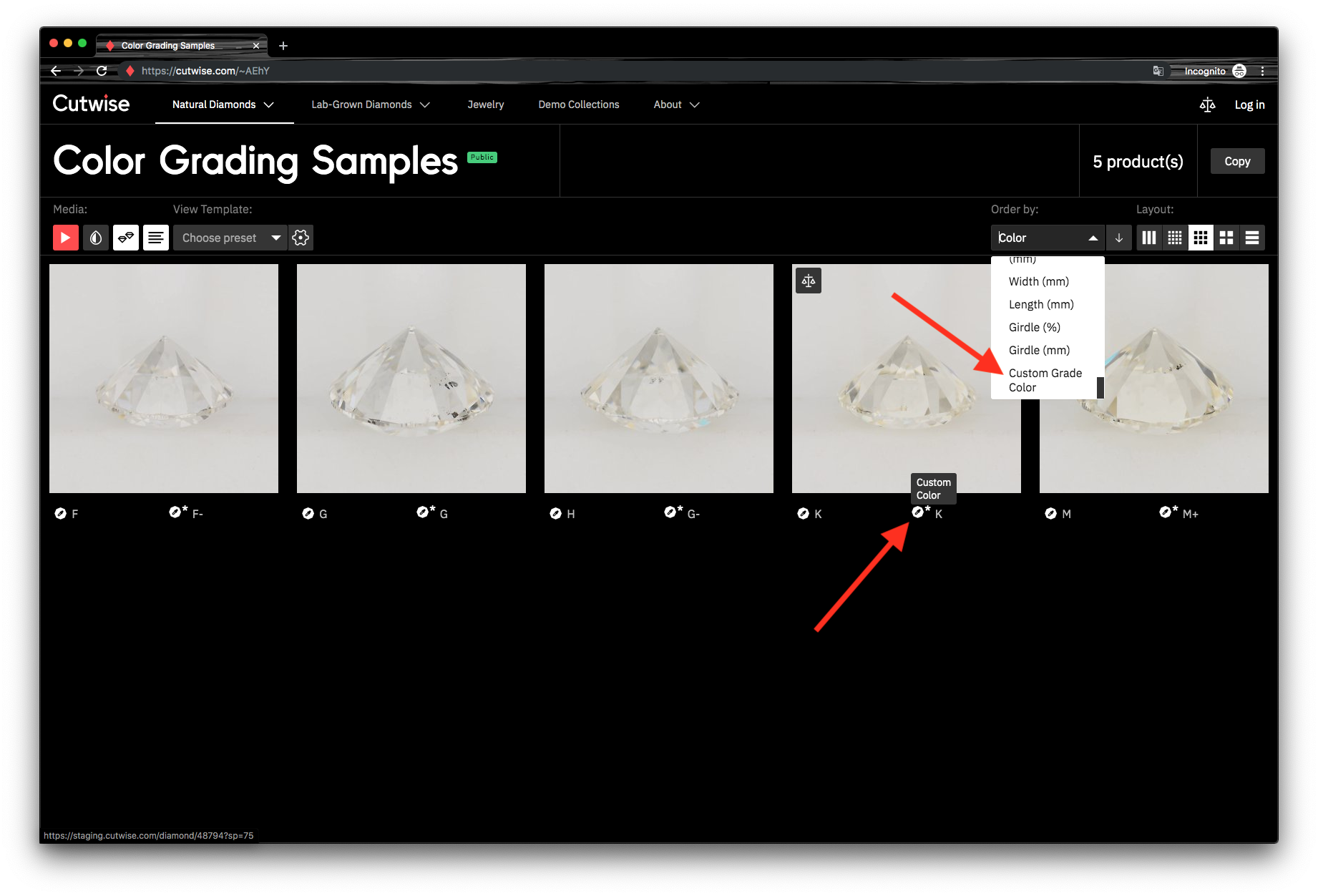Click the custom color icon next to M+
Image resolution: width=1318 pixels, height=896 pixels.
click(1168, 512)
